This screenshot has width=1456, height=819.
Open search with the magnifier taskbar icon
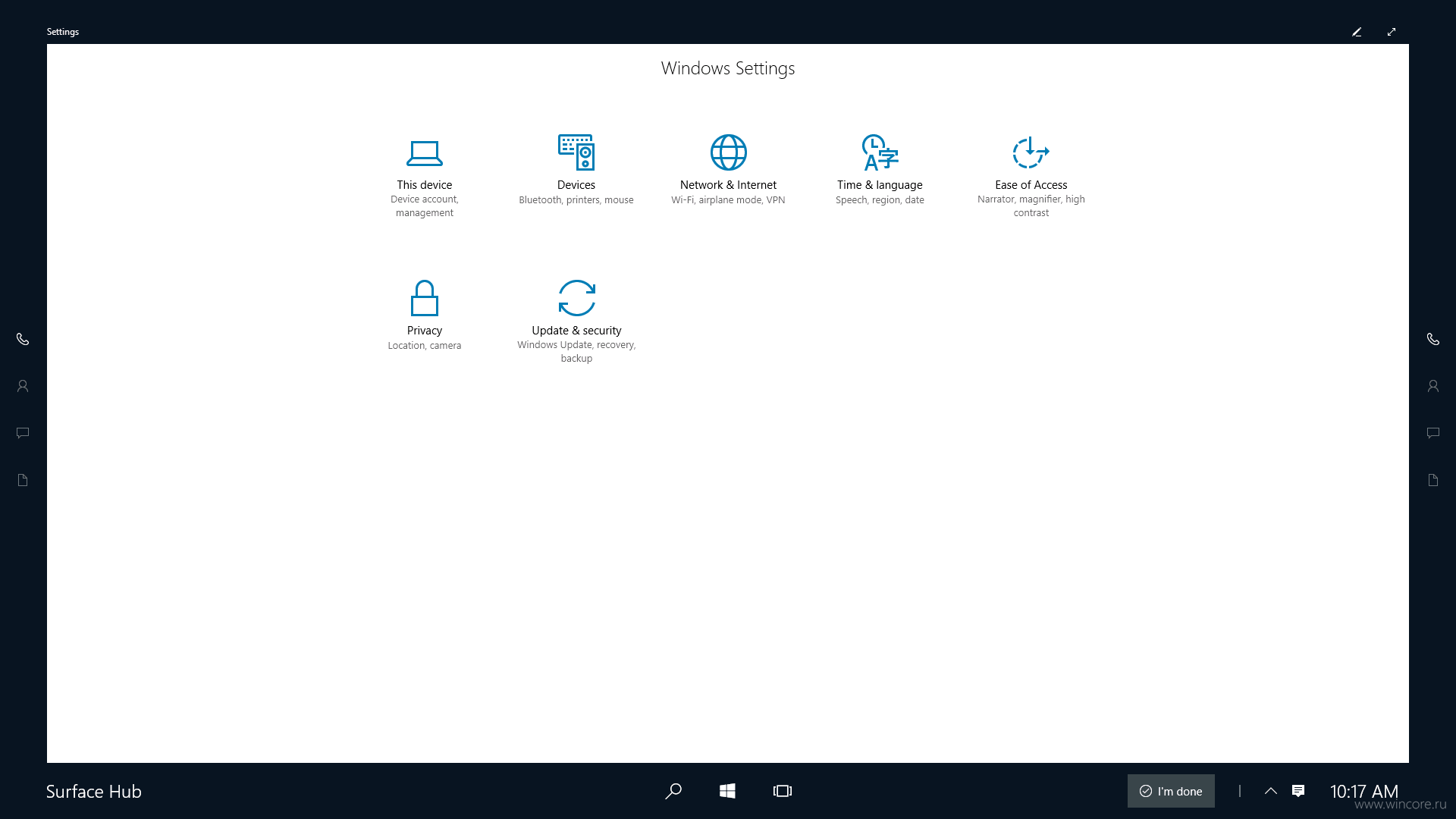point(673,791)
